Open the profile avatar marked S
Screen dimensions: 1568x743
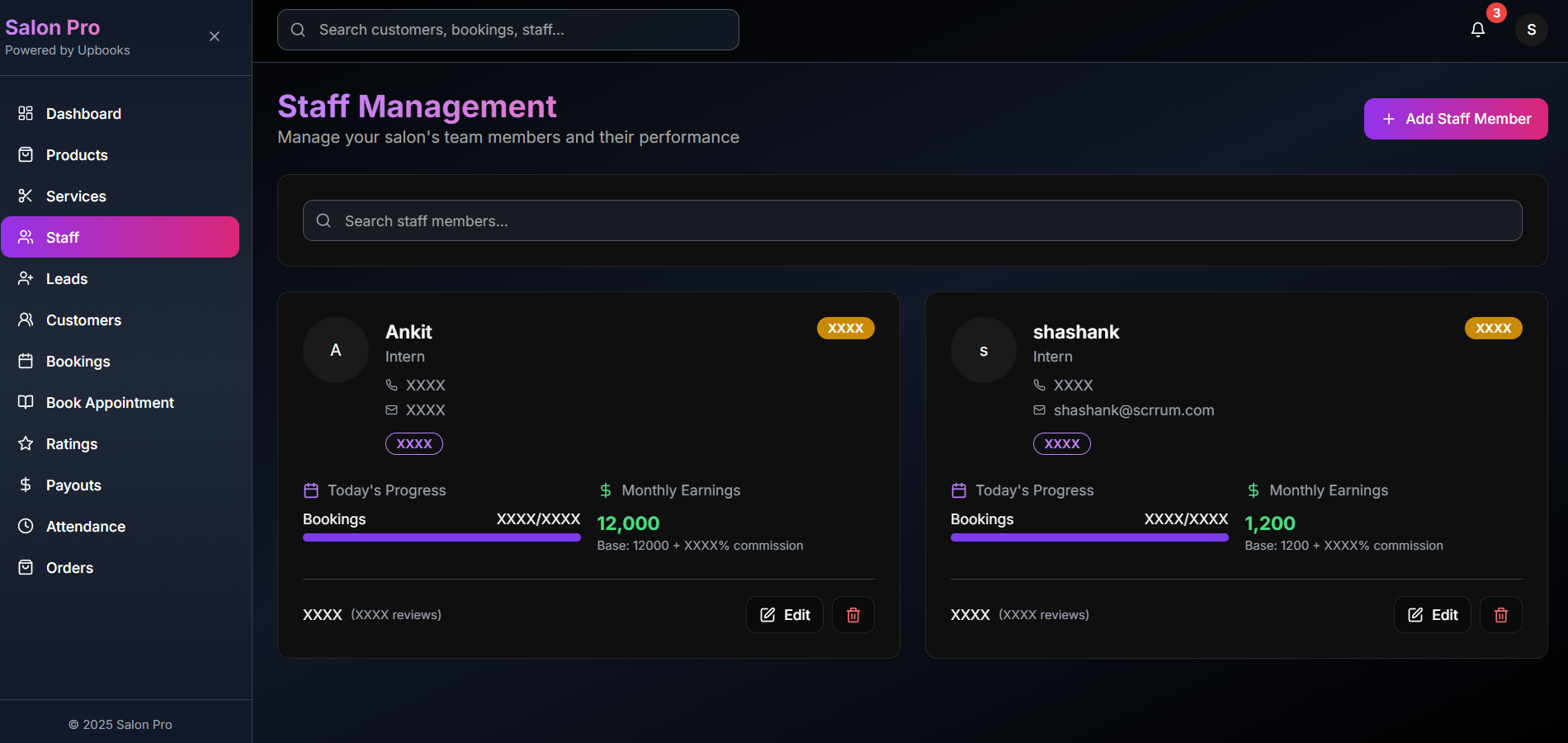coord(1532,30)
